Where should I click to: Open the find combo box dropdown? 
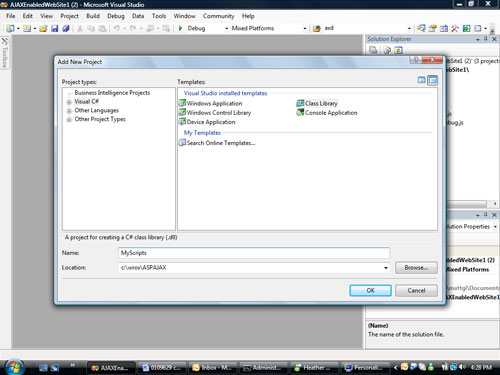click(x=409, y=28)
